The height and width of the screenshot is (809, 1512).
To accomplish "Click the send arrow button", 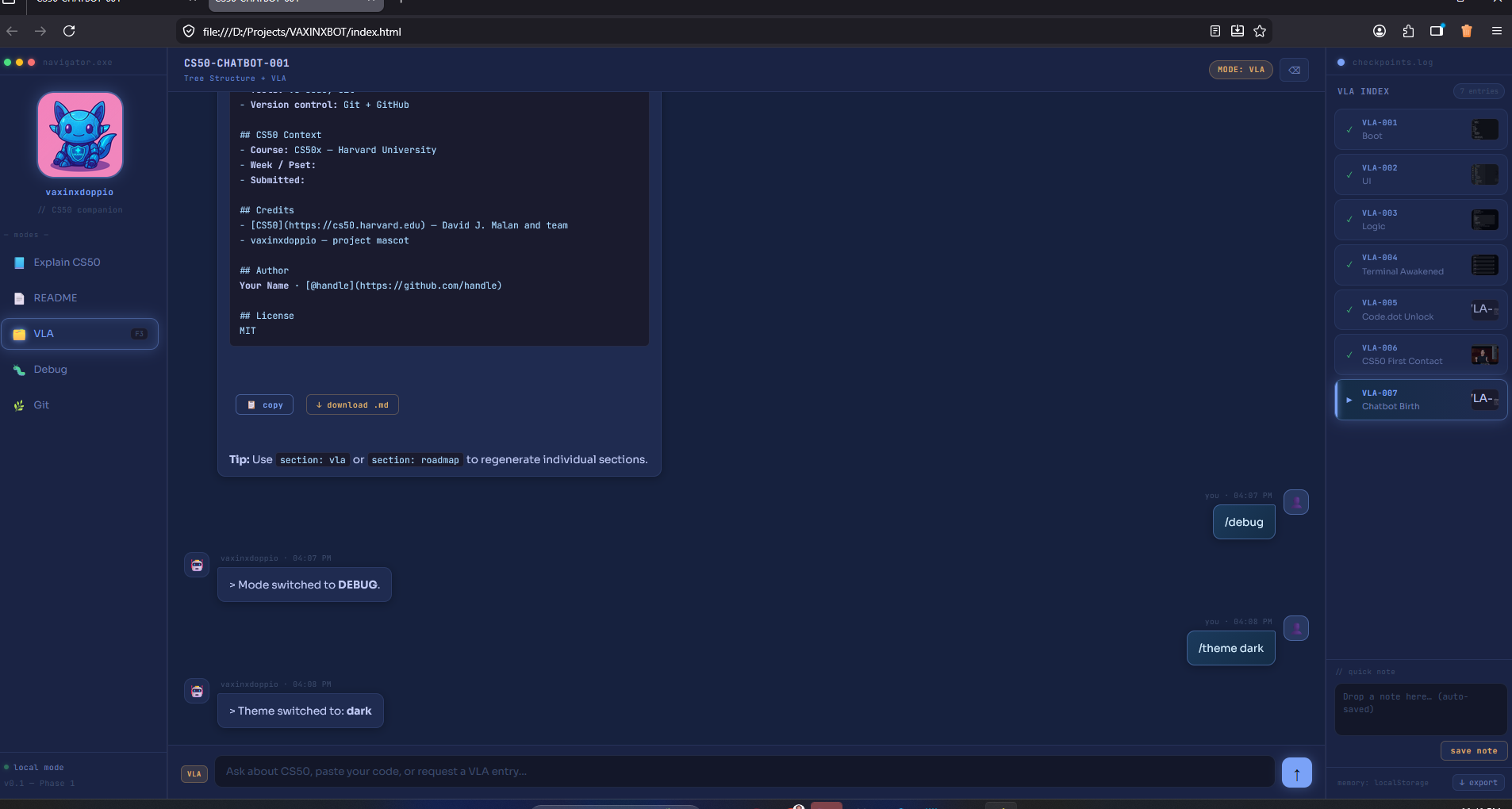I will click(1296, 773).
